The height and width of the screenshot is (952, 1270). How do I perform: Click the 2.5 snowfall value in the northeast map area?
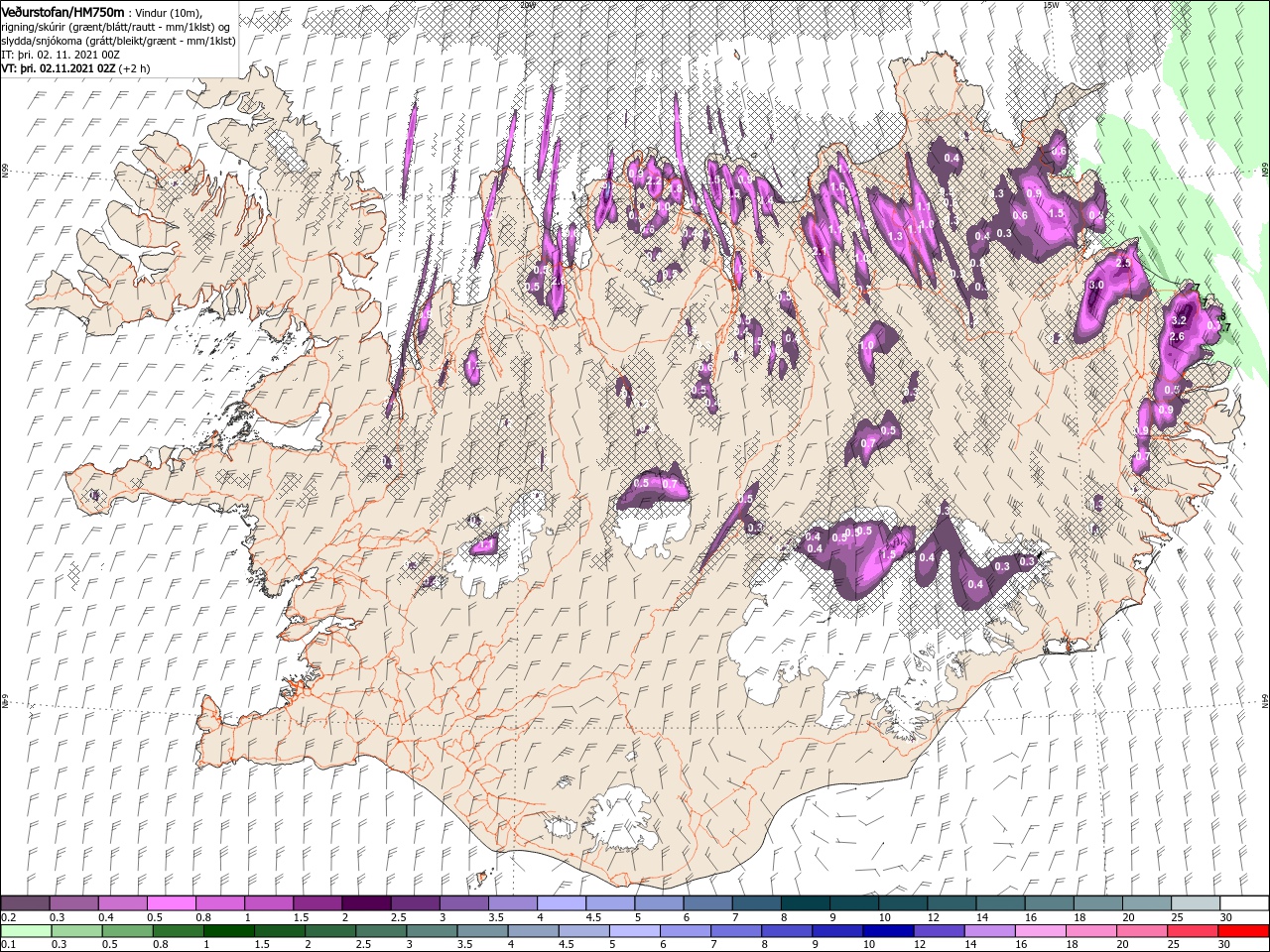pos(1123,263)
